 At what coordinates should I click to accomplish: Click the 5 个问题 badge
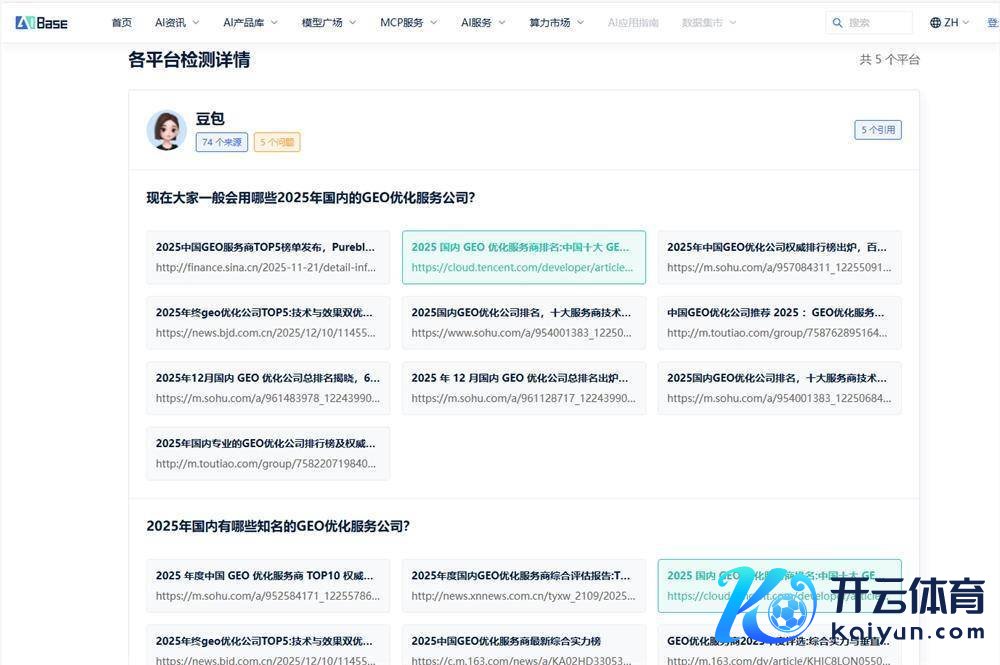pyautogui.click(x=277, y=142)
